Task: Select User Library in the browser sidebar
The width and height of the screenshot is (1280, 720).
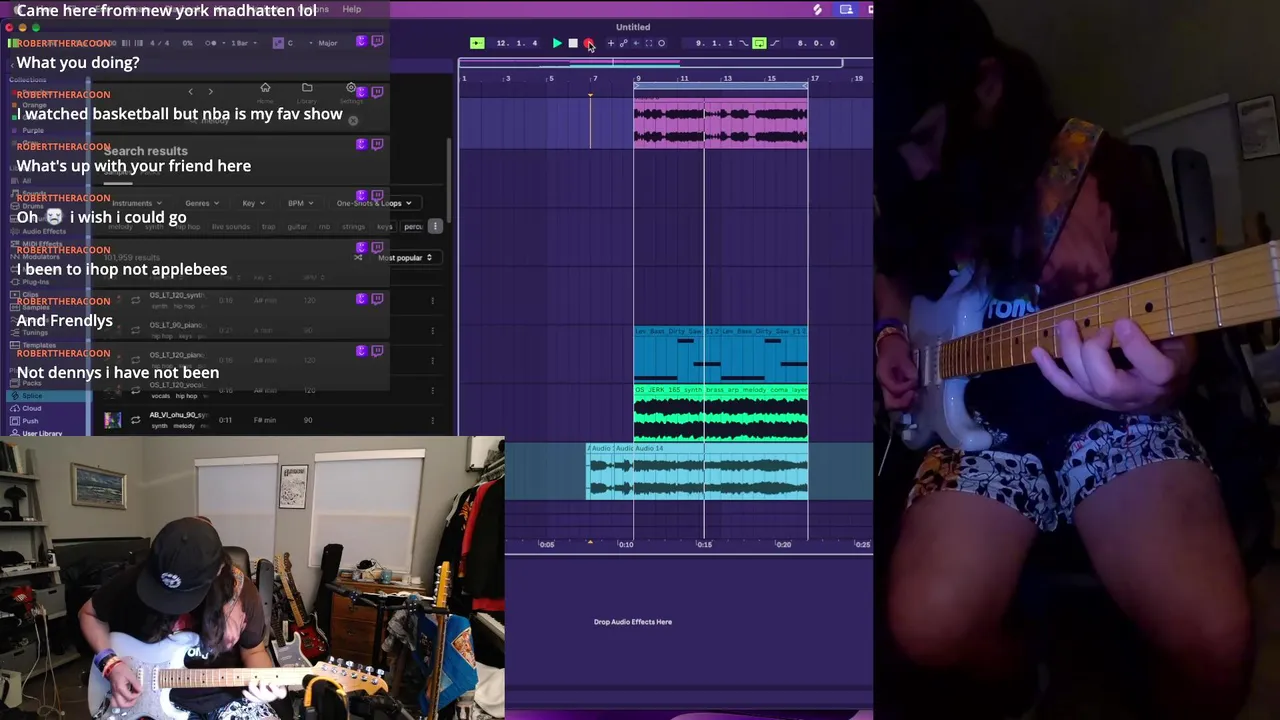Action: [42, 433]
